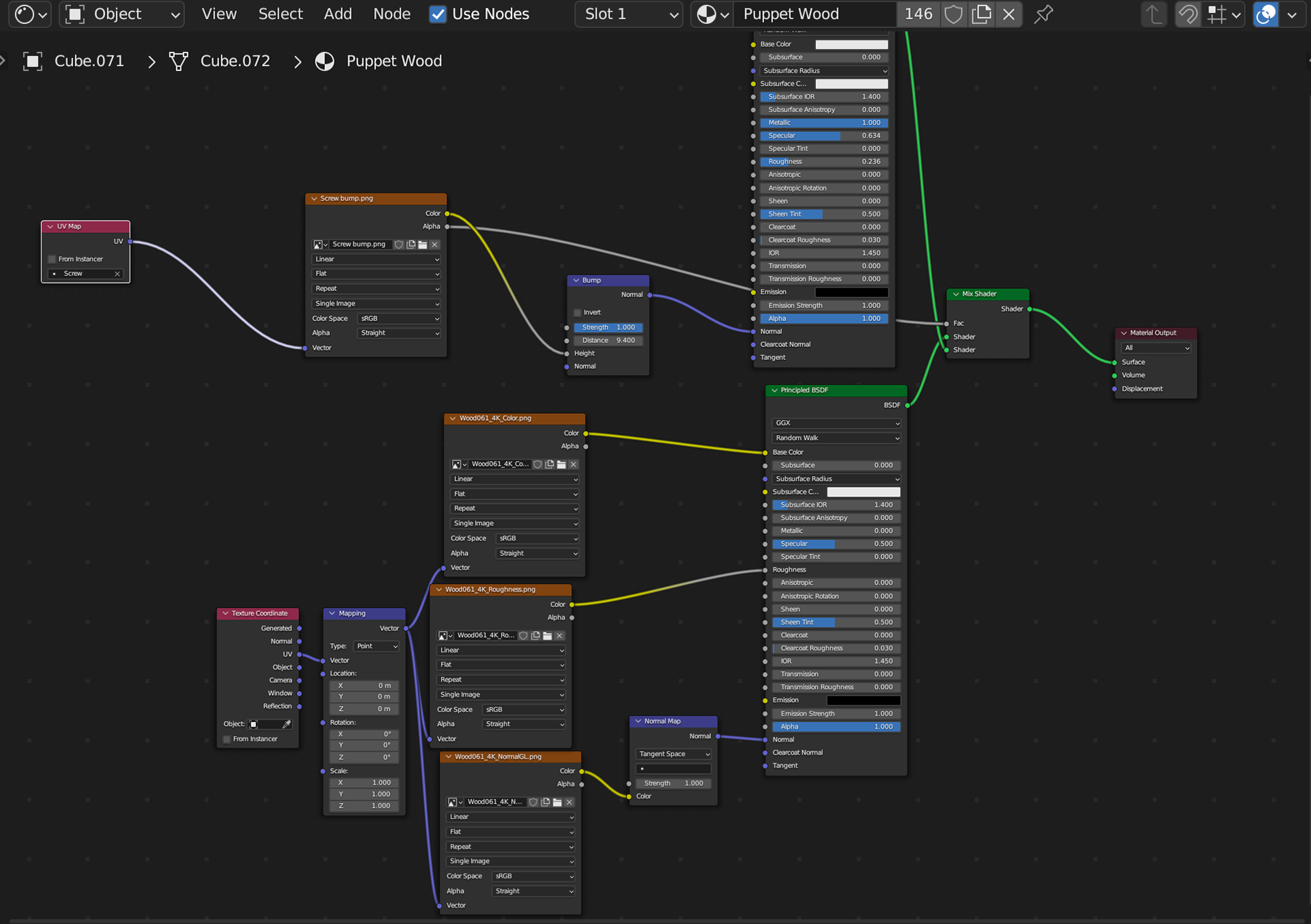Open the Add menu
1311x924 pixels.
337,14
